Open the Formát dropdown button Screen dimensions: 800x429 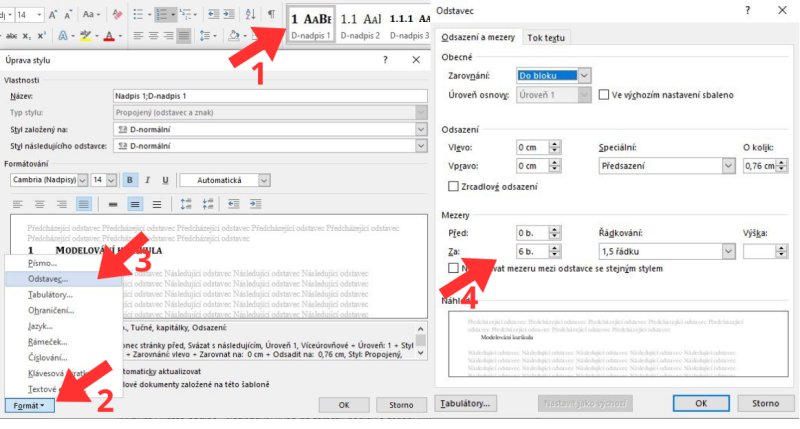(x=30, y=406)
